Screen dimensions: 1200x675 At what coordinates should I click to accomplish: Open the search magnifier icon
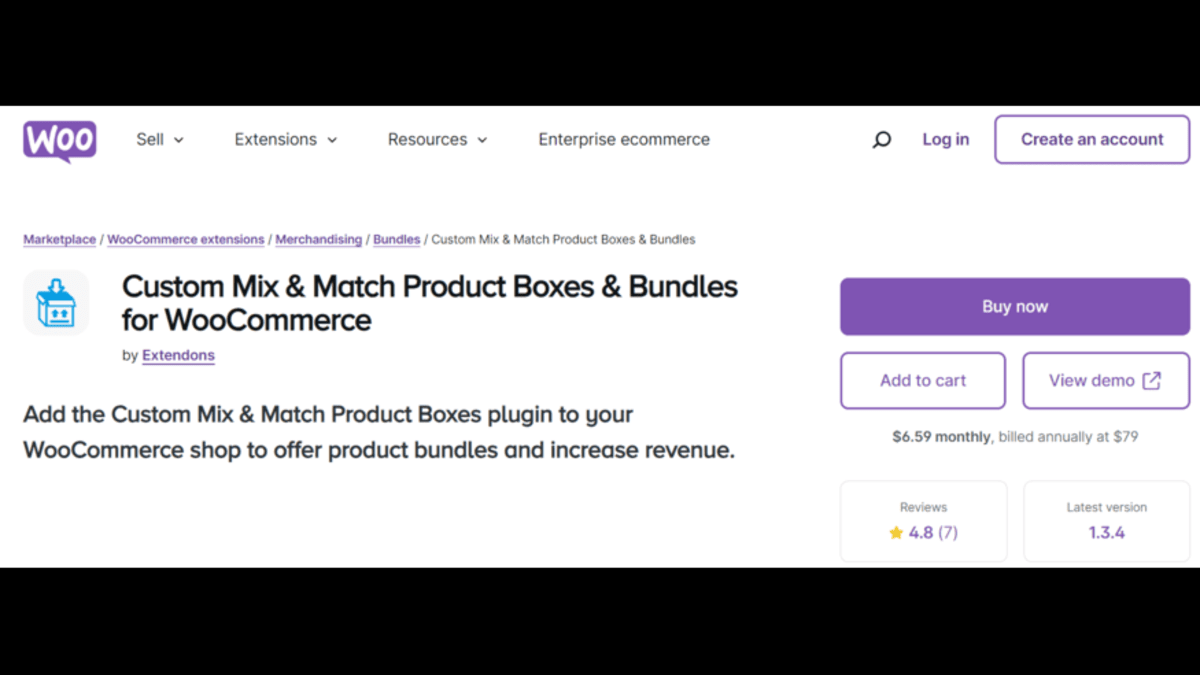click(881, 140)
